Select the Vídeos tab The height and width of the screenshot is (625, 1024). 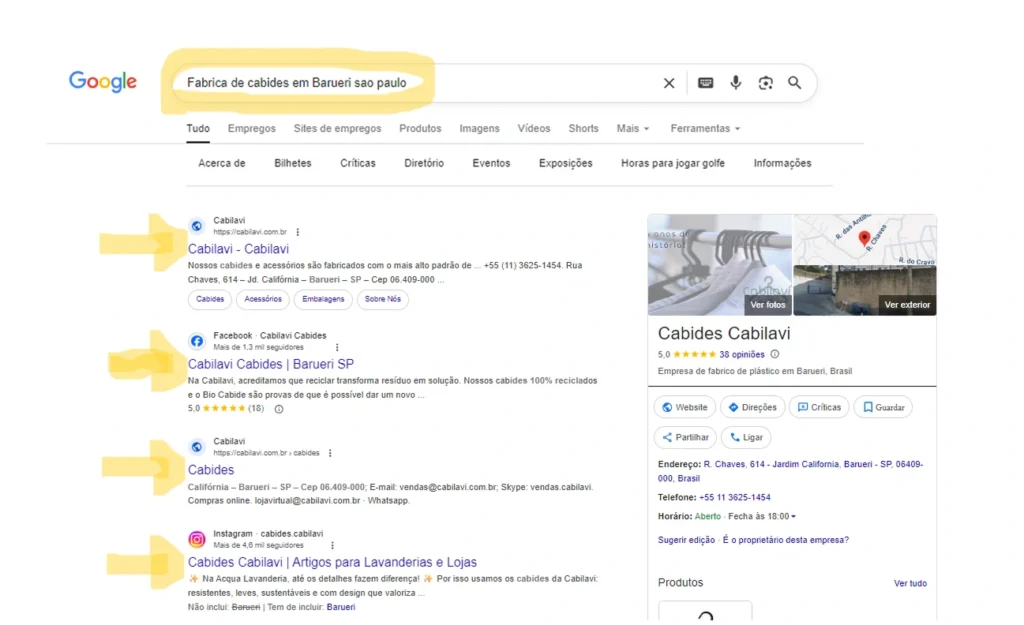pos(534,128)
